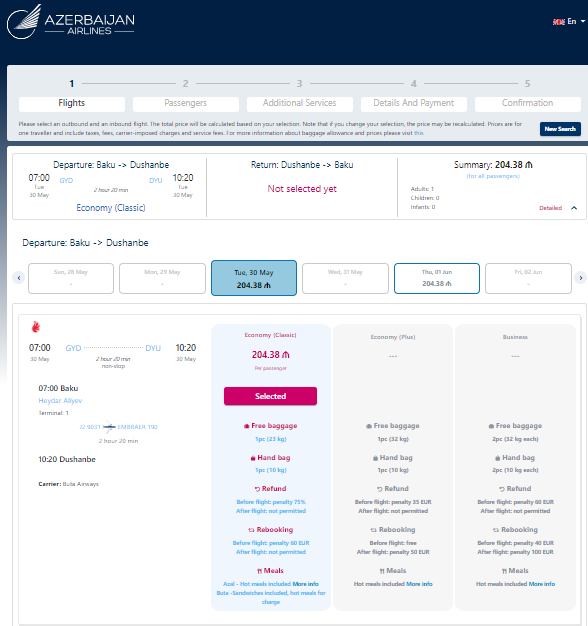Choose Fri, 02 Jun date card
This screenshot has height=626, width=588.
pyautogui.click(x=528, y=278)
